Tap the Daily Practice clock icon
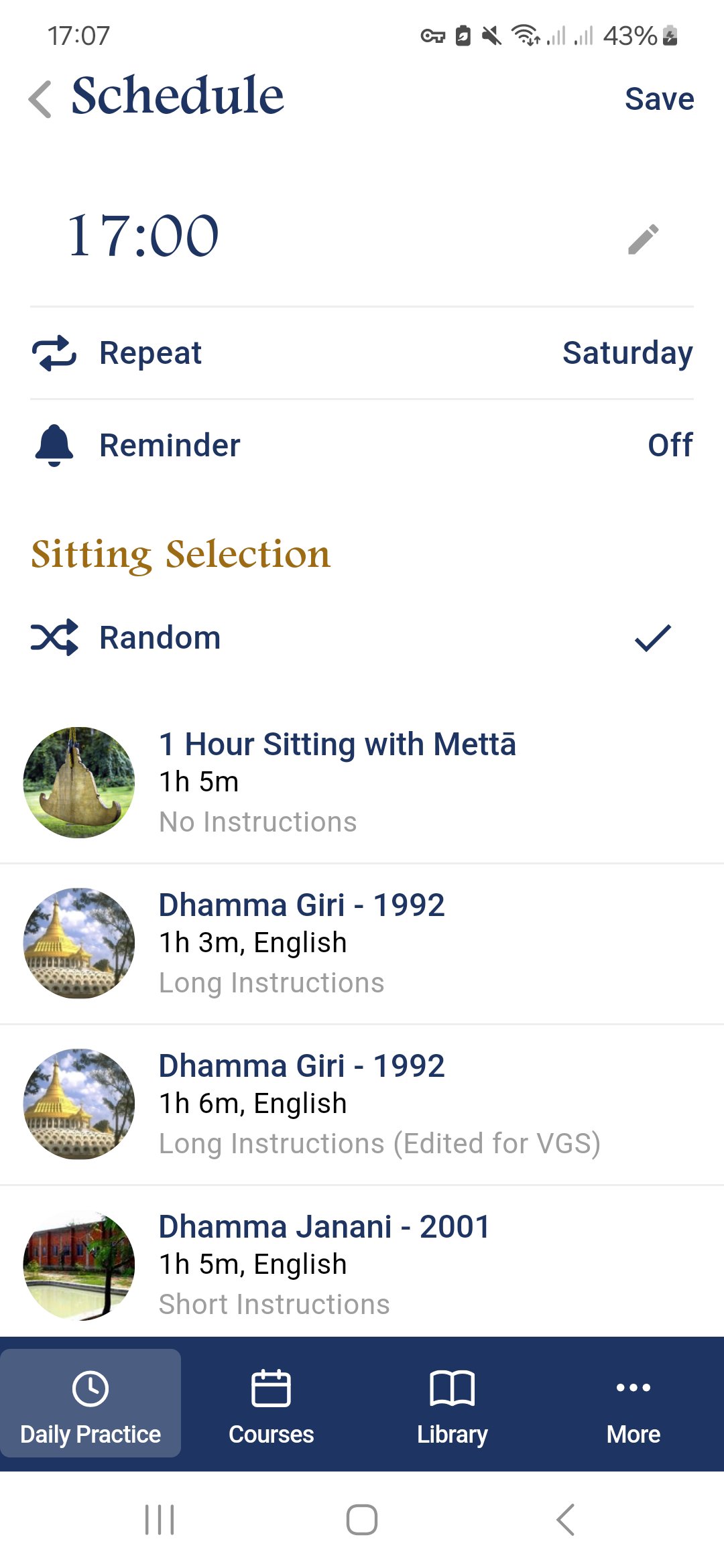The image size is (724, 1568). (90, 1388)
